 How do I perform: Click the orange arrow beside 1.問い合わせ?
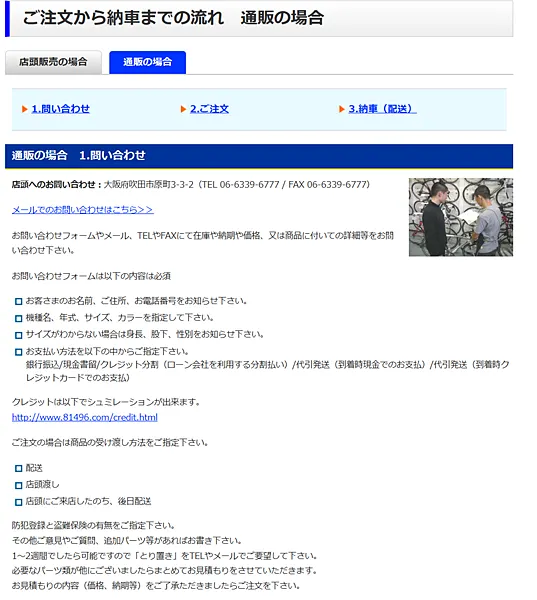(25, 109)
